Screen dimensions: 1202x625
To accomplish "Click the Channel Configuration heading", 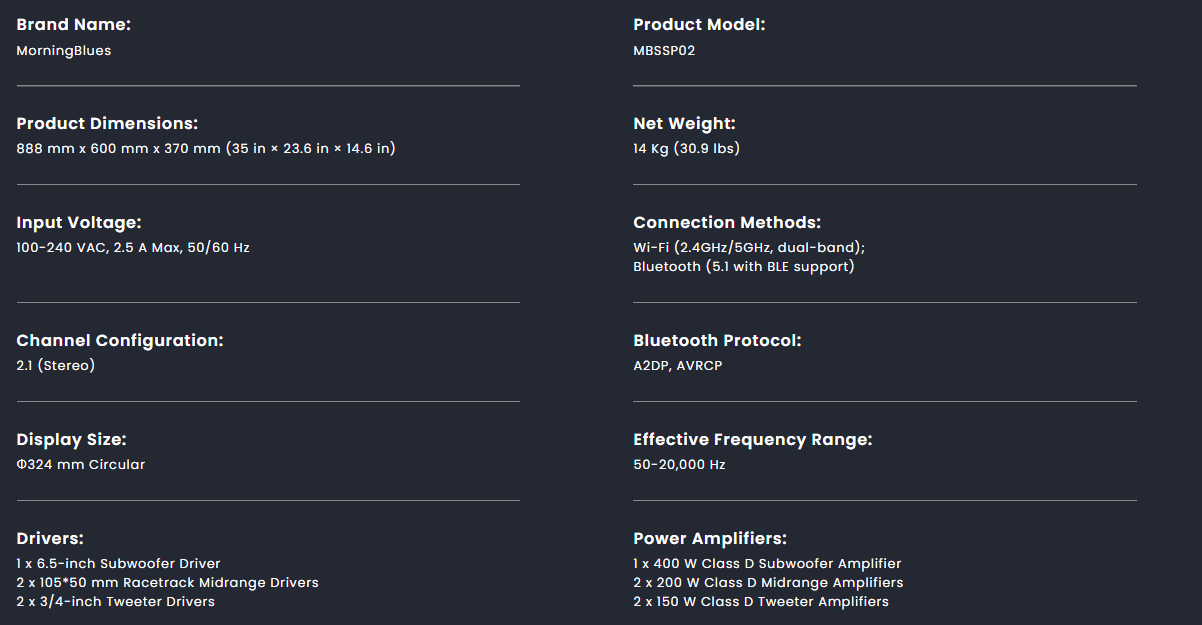I will pos(120,340).
